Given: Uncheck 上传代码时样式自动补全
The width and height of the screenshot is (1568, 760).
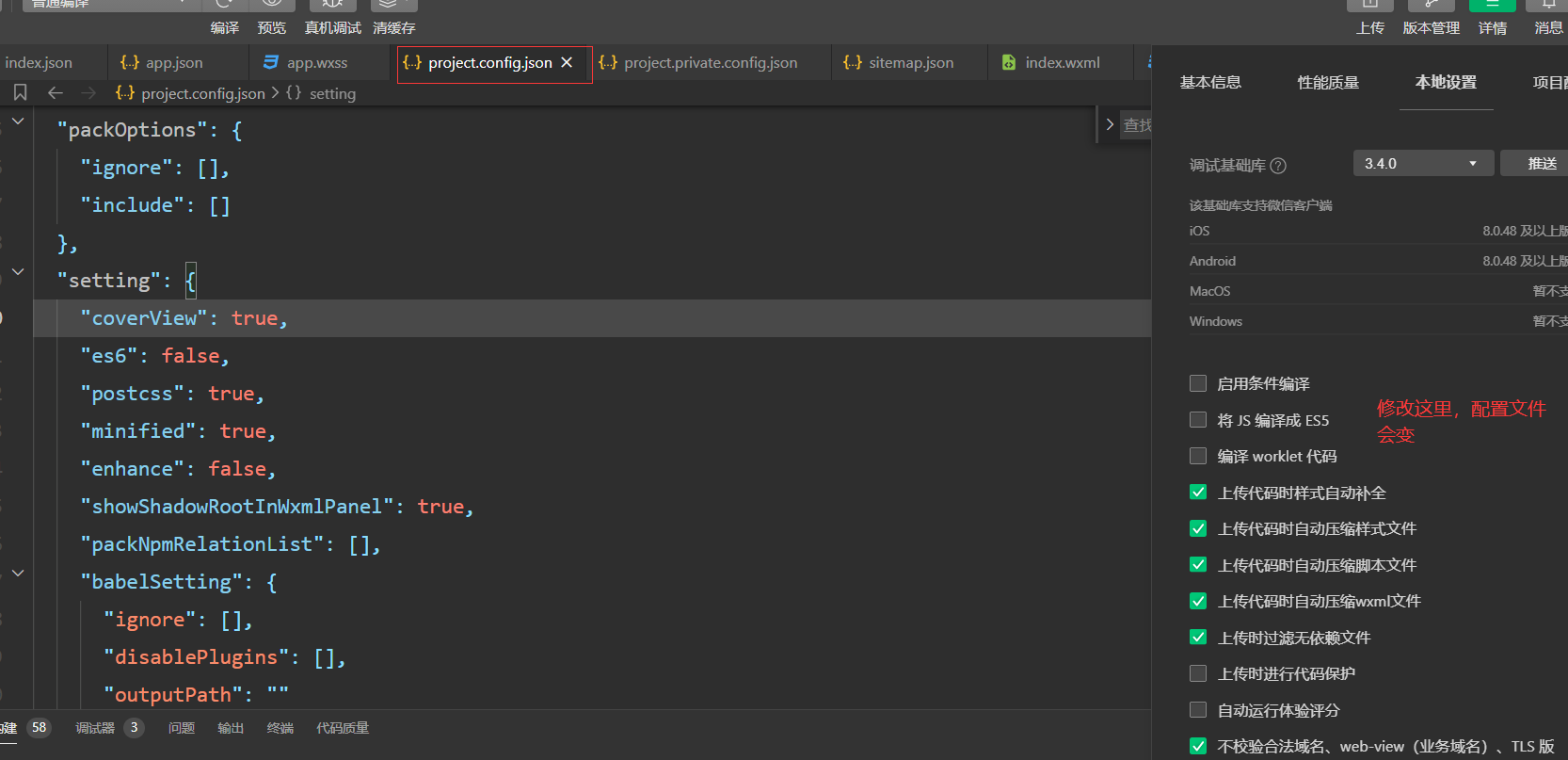Looking at the screenshot, I should (x=1198, y=493).
